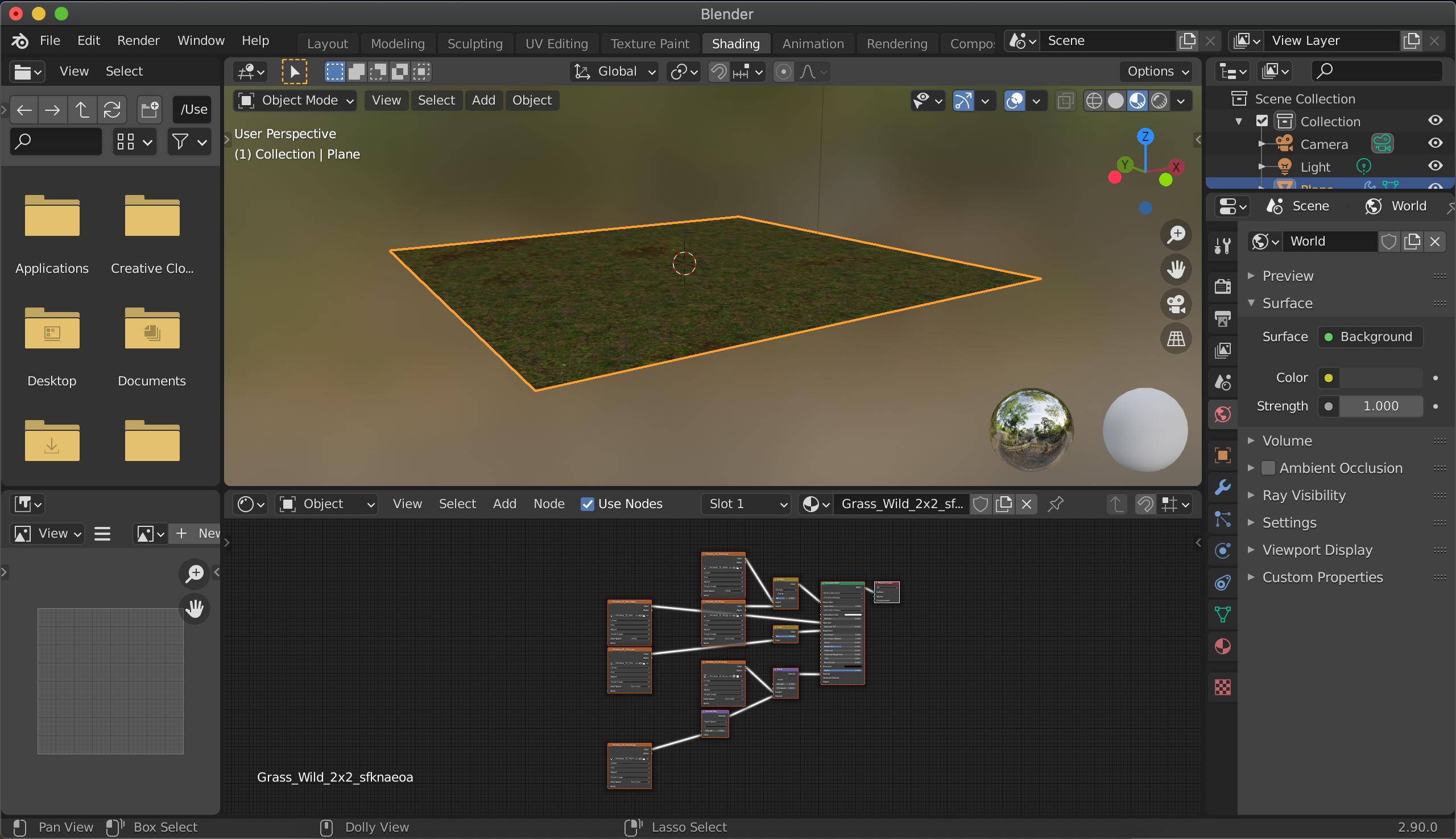Click image editor zoom magnifier icon

[195, 574]
